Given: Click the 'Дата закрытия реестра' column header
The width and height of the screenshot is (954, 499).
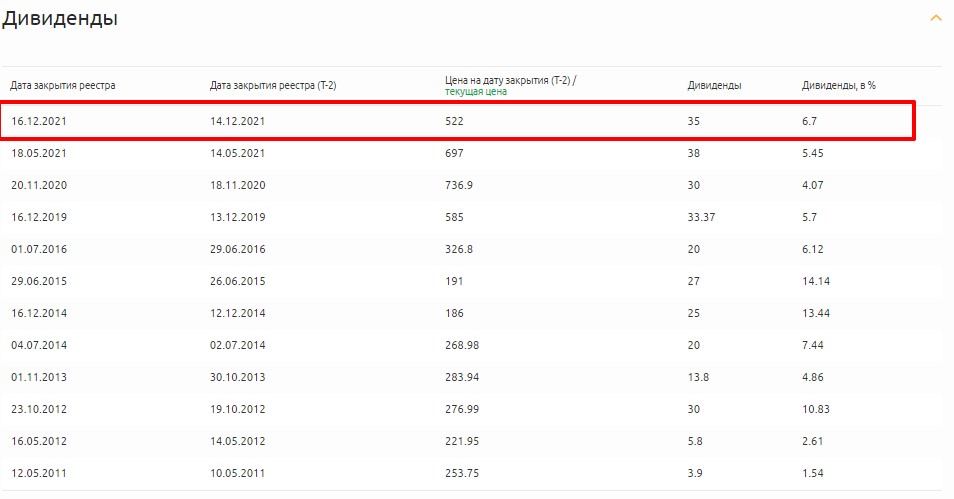Looking at the screenshot, I should pos(63,85).
